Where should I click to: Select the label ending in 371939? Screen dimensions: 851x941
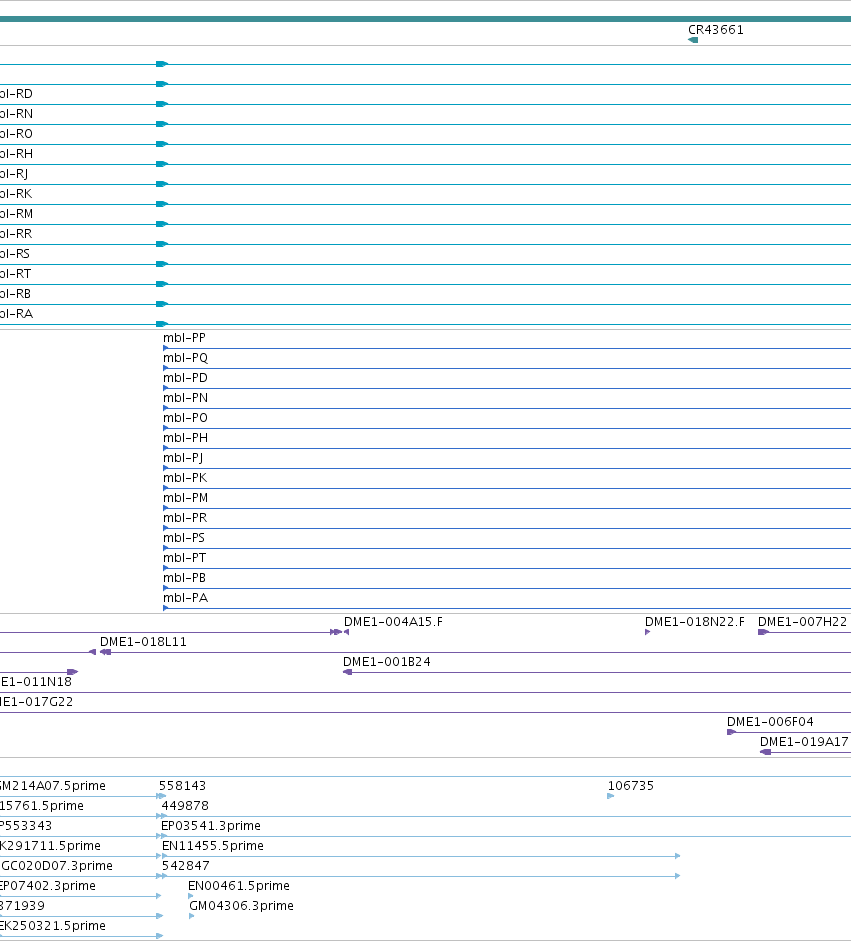tap(22, 906)
